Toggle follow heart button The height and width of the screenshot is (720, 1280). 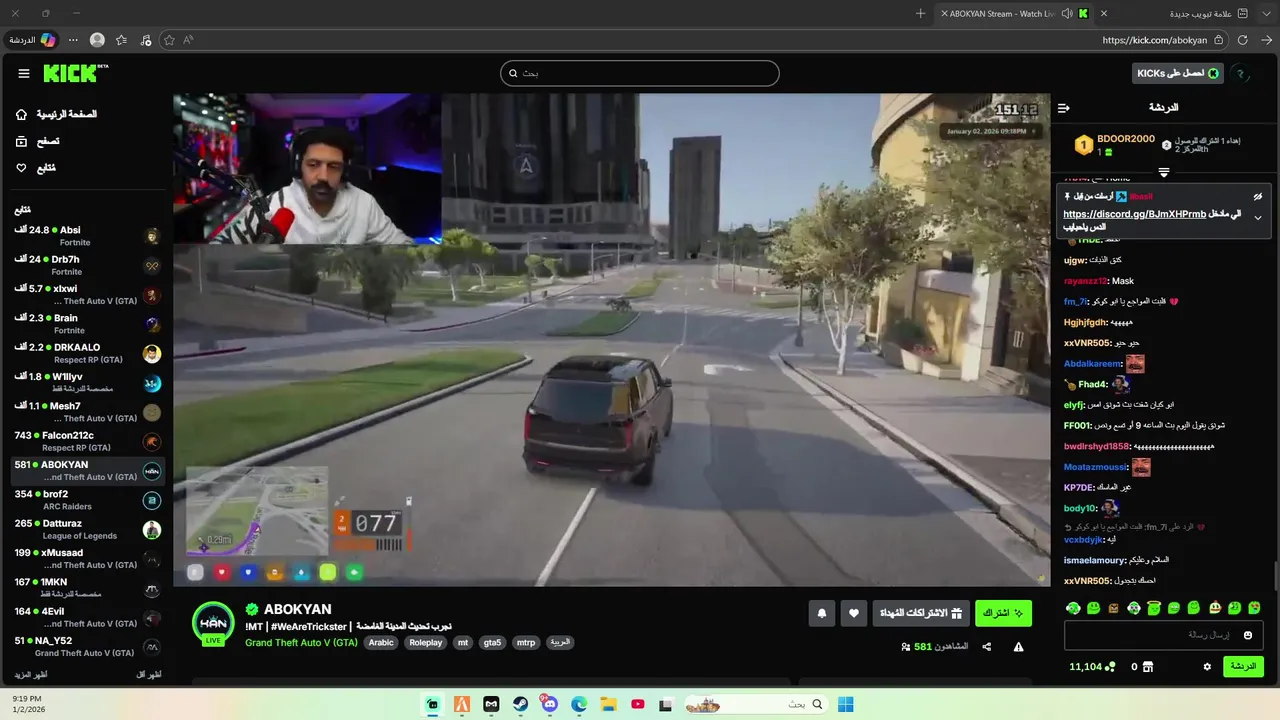coord(854,613)
